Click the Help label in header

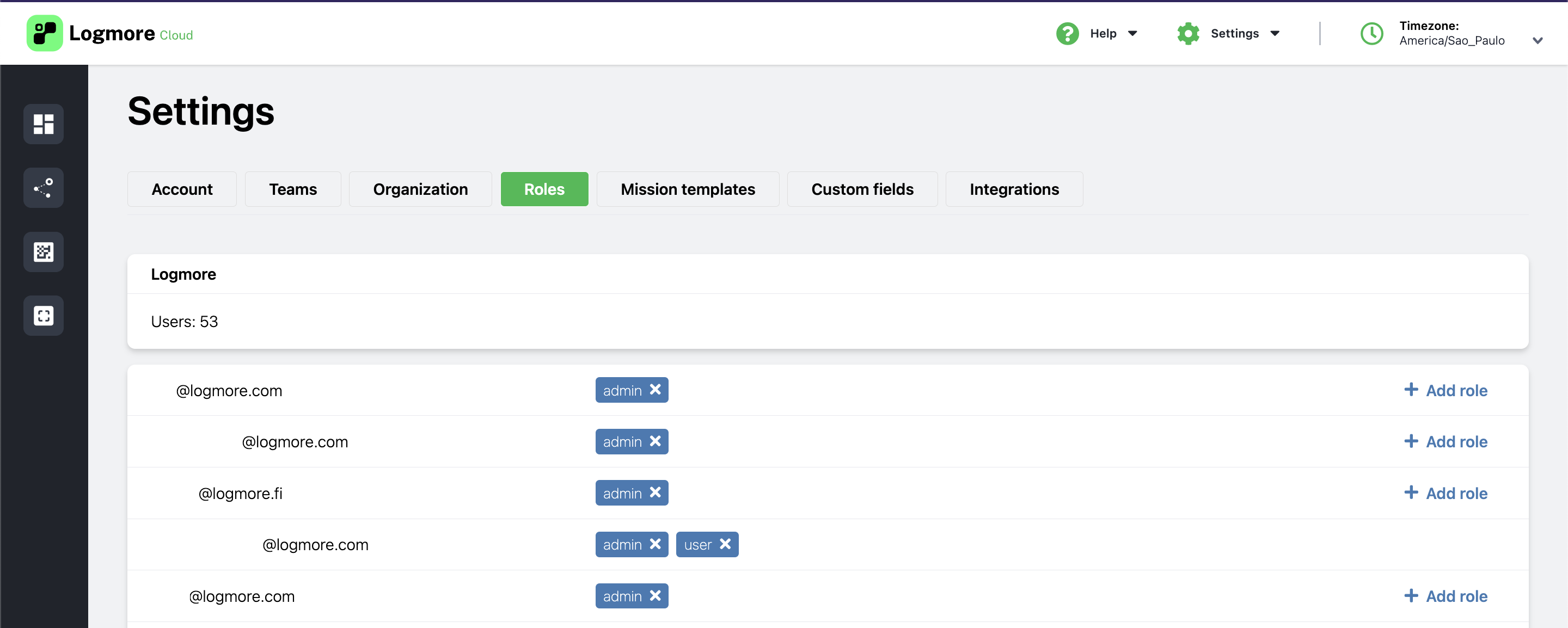[x=1103, y=34]
